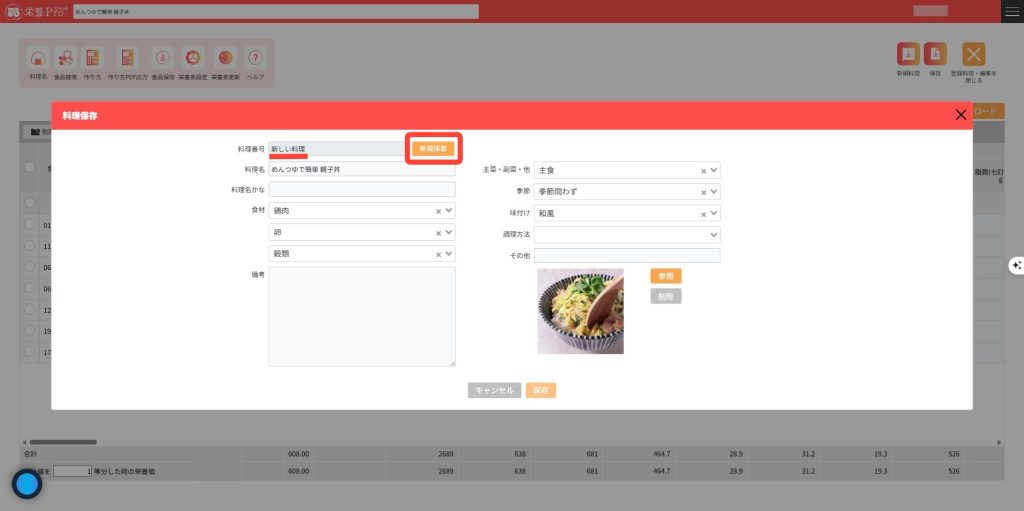The height and width of the screenshot is (511, 1024).
Task: Open the 季節 dropdown list
Action: [x=714, y=192]
